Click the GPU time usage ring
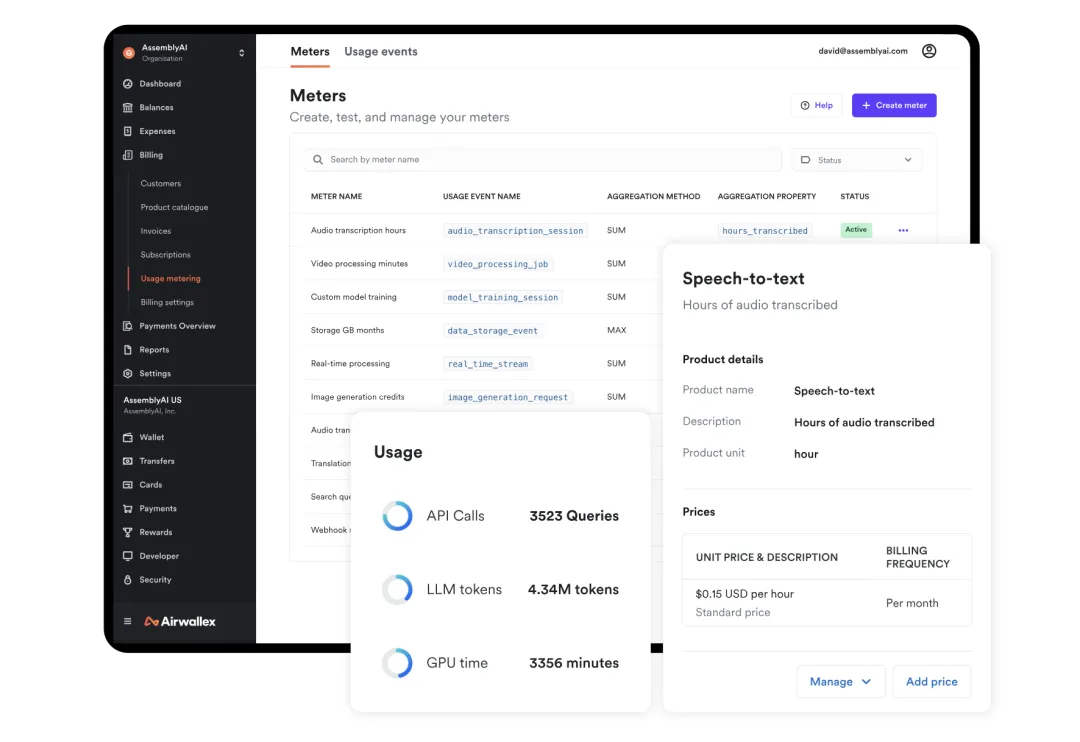 (x=397, y=663)
